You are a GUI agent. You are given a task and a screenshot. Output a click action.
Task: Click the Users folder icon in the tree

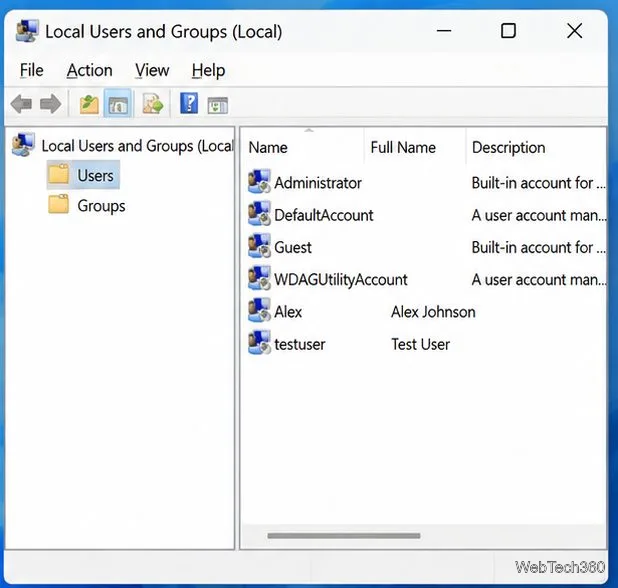[x=58, y=174]
